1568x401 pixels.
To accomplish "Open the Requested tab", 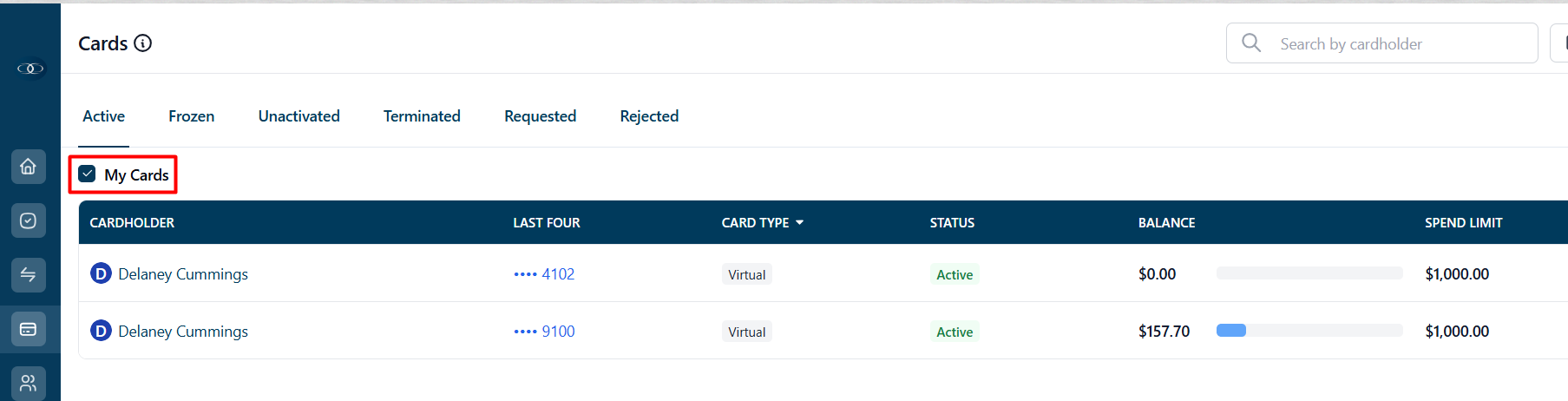I will (x=540, y=116).
